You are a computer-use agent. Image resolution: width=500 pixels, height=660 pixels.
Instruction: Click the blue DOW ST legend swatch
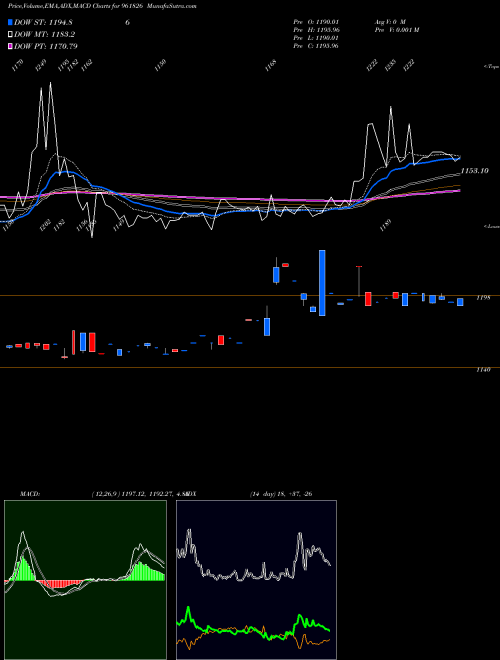(11, 22)
